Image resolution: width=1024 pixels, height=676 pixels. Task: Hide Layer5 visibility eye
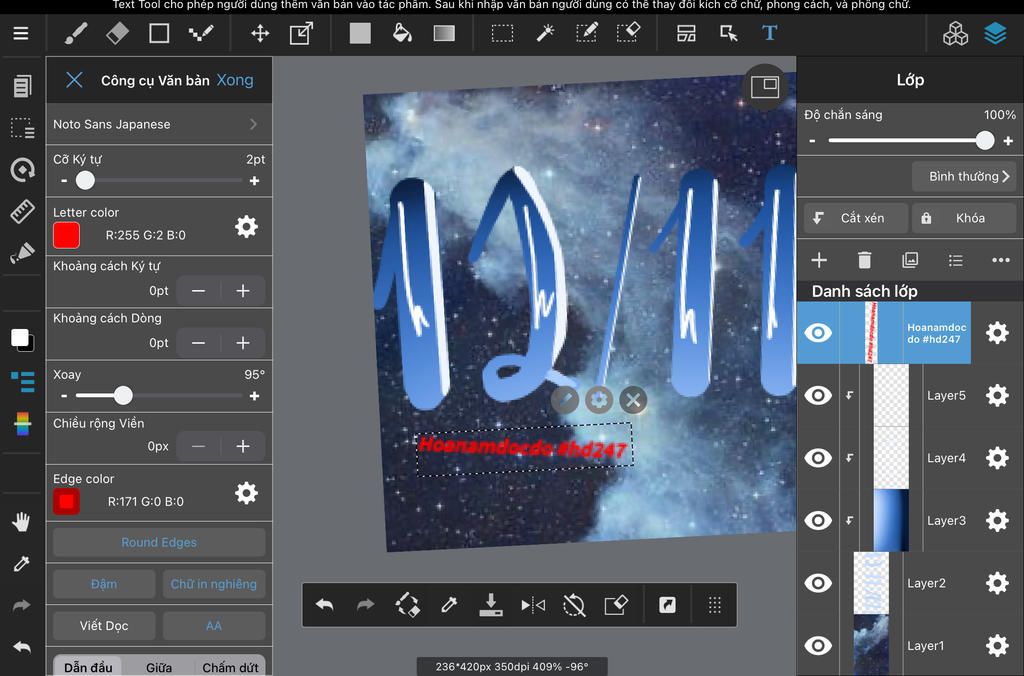pos(818,395)
